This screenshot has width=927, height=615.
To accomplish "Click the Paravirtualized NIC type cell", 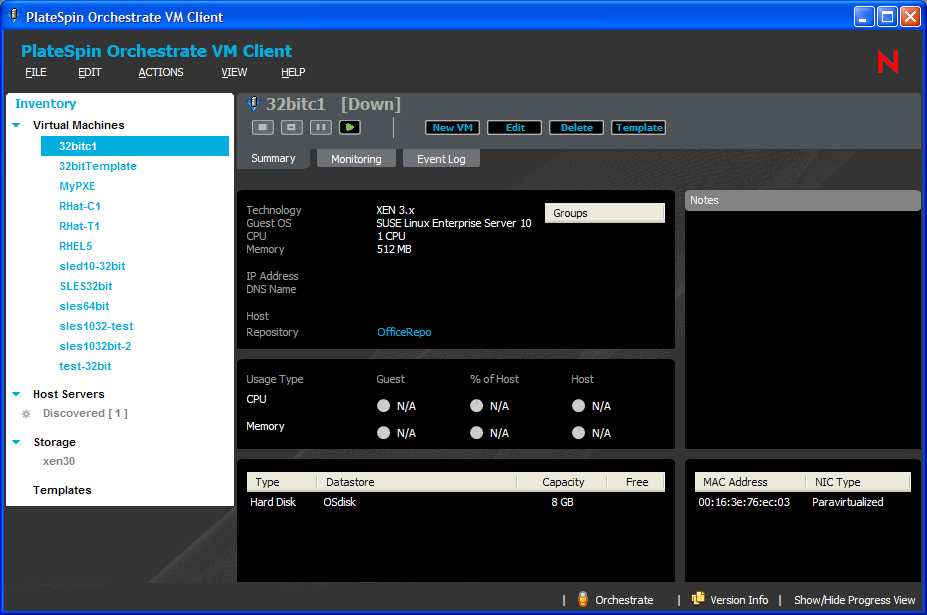I will [x=848, y=502].
